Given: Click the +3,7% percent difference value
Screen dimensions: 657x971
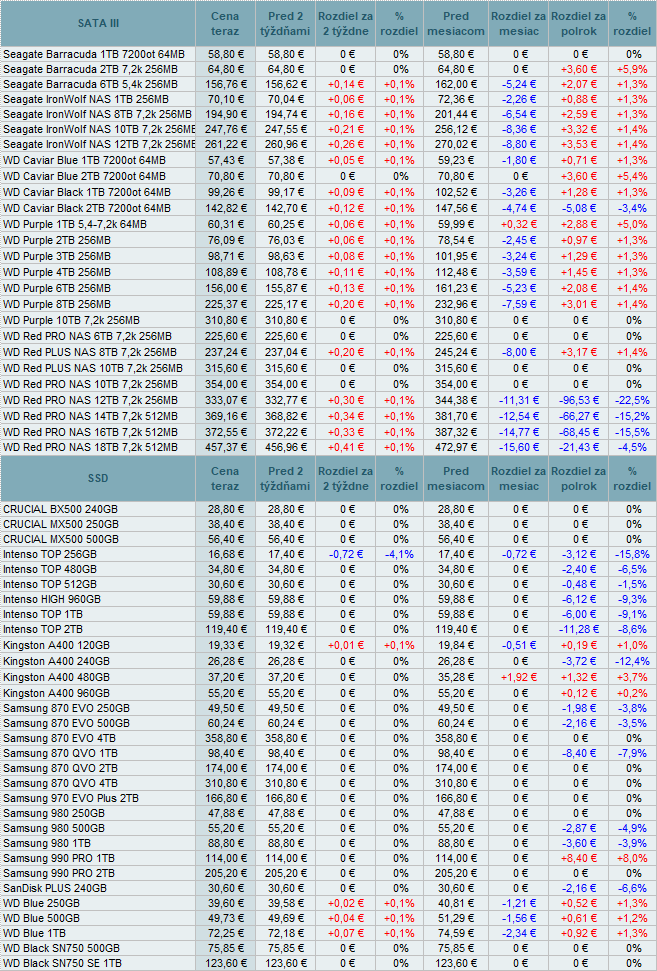Looking at the screenshot, I should (632, 677).
